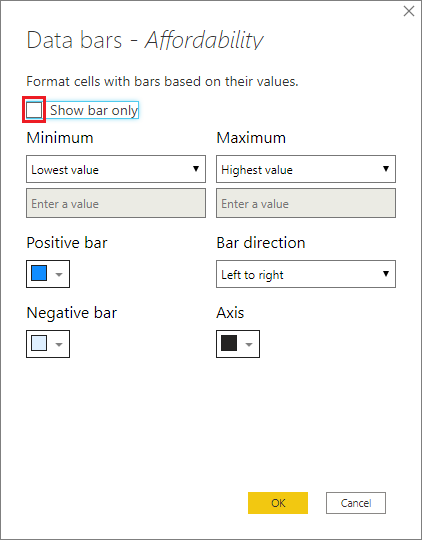Click the Minimum dropdown arrow
Image resolution: width=422 pixels, height=540 pixels.
pyautogui.click(x=196, y=169)
